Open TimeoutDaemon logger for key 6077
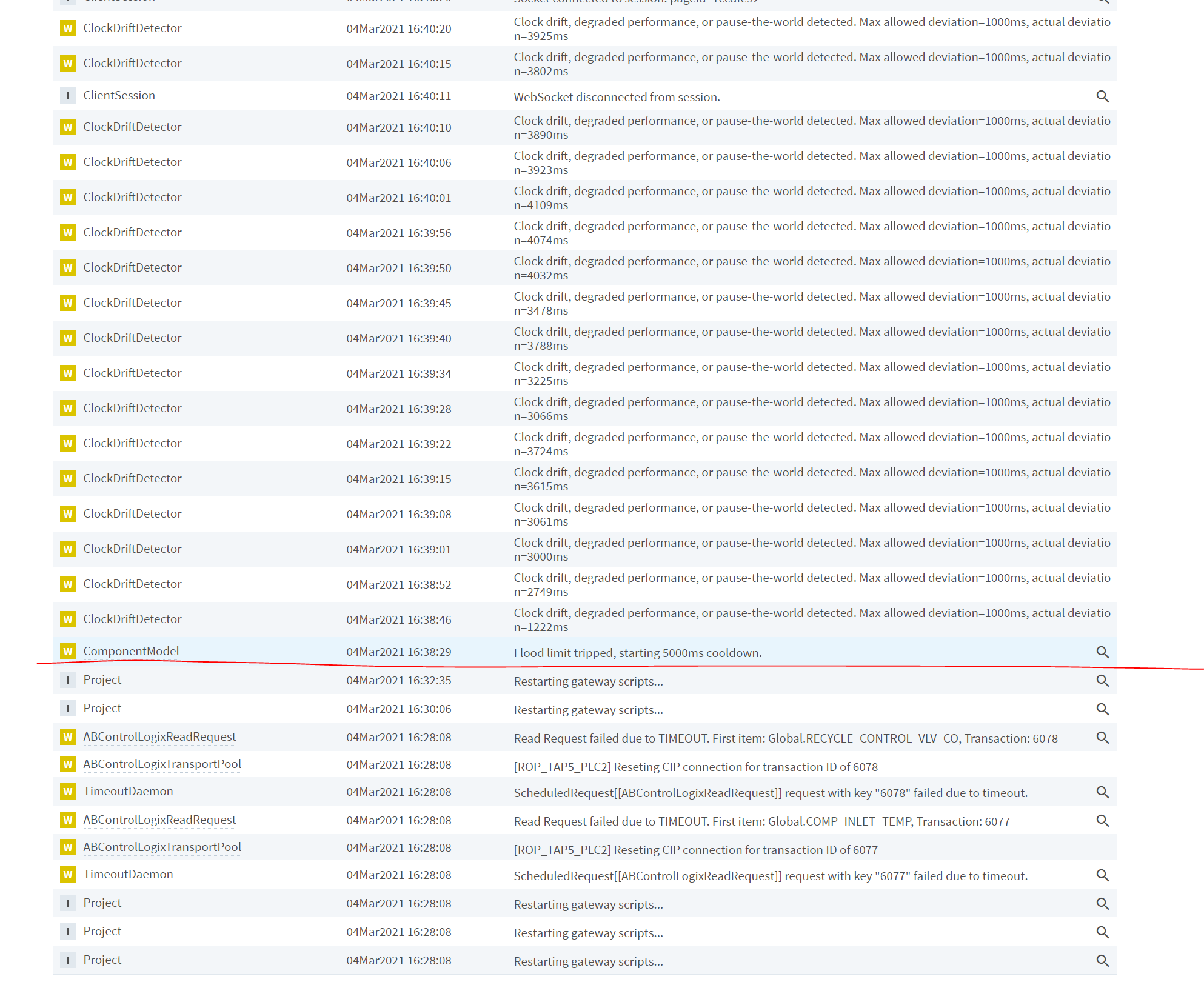This screenshot has width=1204, height=985. [x=128, y=874]
